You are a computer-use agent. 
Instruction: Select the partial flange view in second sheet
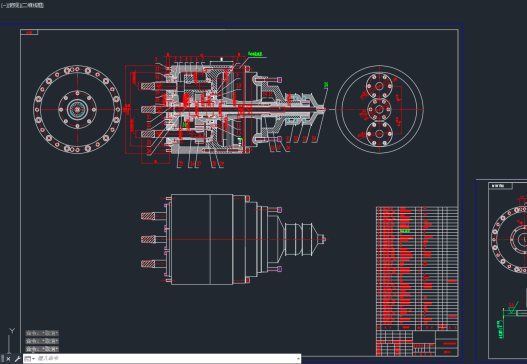click(x=509, y=239)
